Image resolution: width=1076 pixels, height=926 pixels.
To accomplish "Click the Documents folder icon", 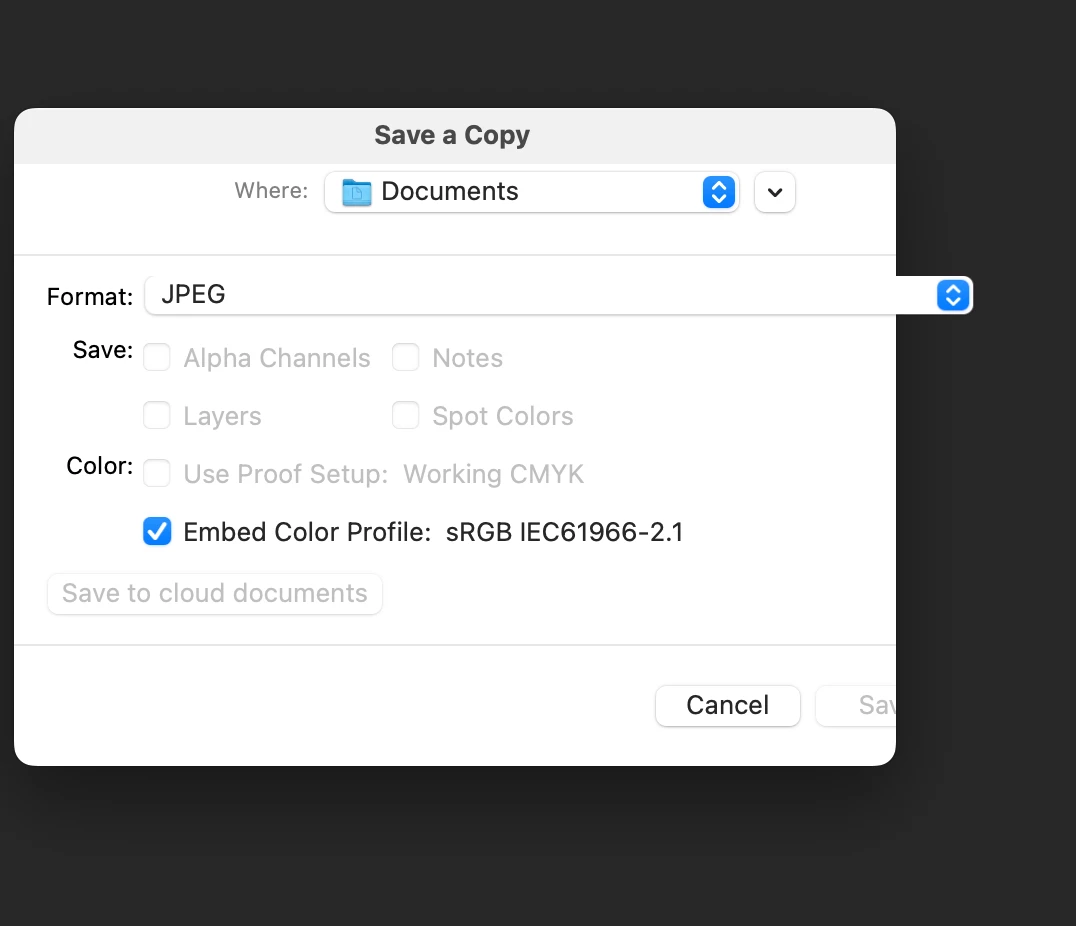I will [356, 192].
